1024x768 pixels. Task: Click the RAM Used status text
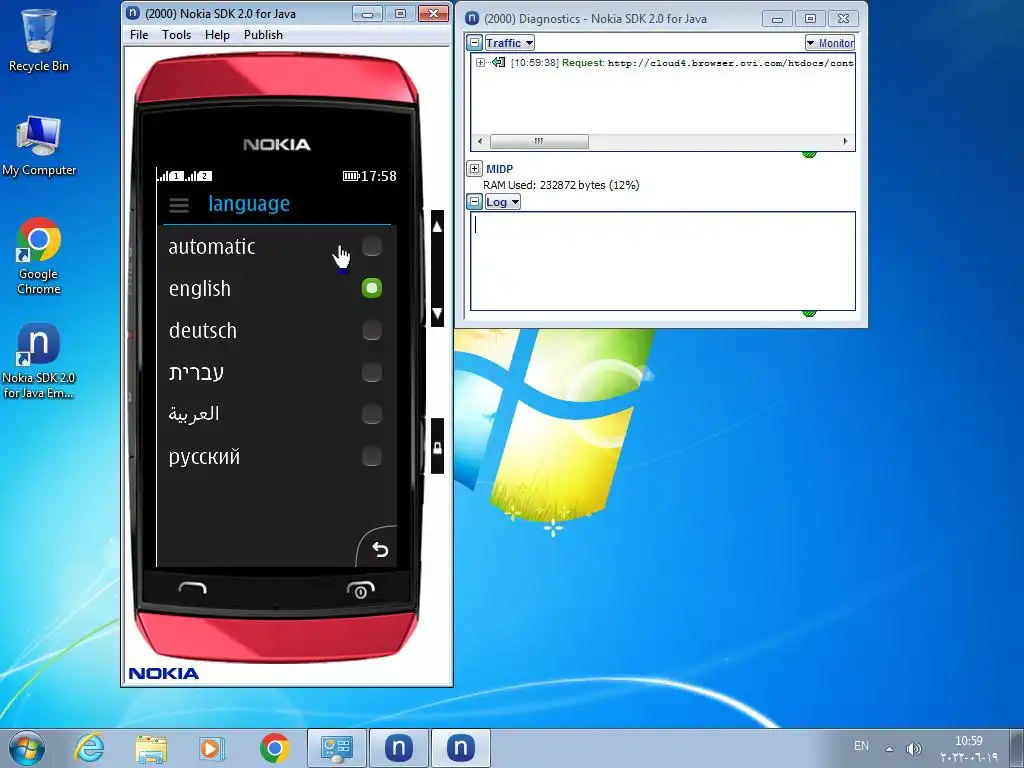(561, 185)
